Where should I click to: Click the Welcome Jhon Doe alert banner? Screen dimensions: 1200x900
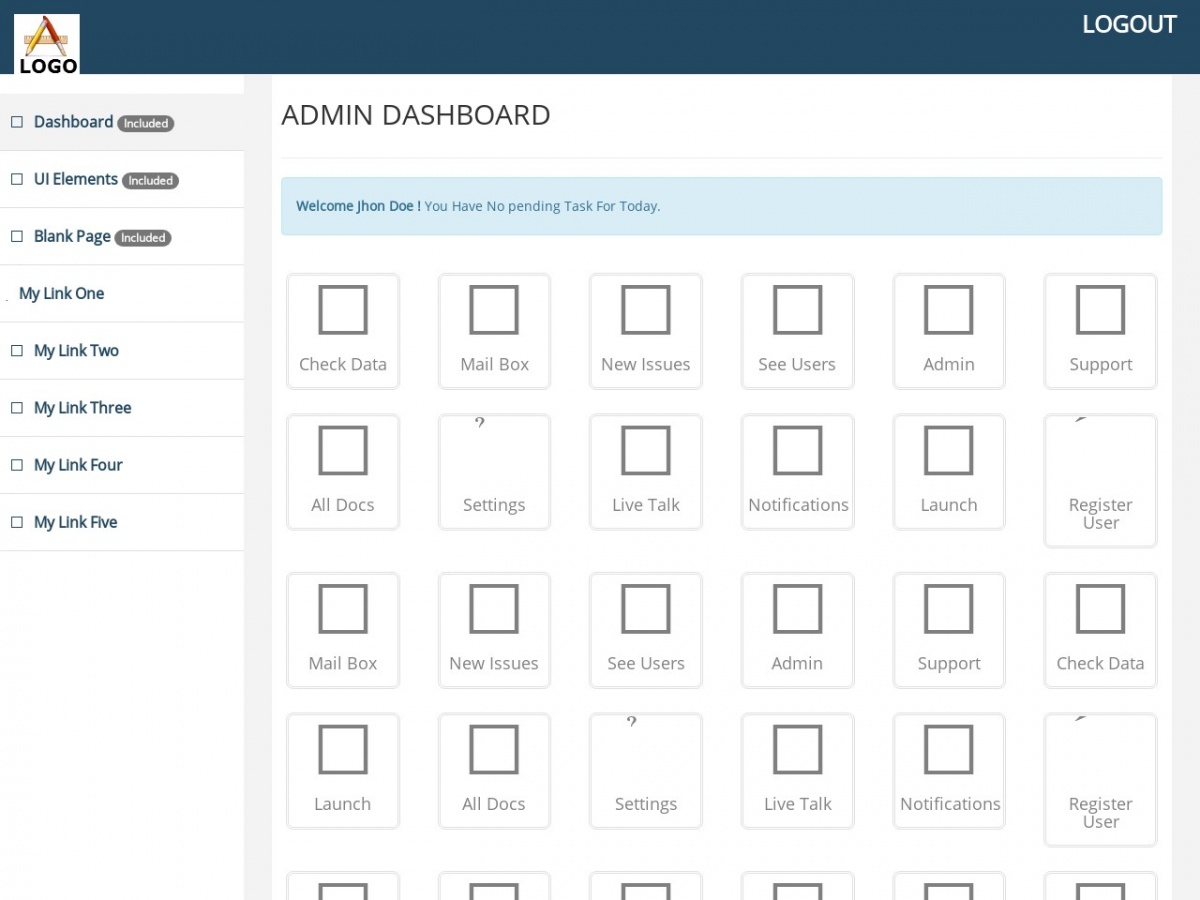tap(721, 206)
